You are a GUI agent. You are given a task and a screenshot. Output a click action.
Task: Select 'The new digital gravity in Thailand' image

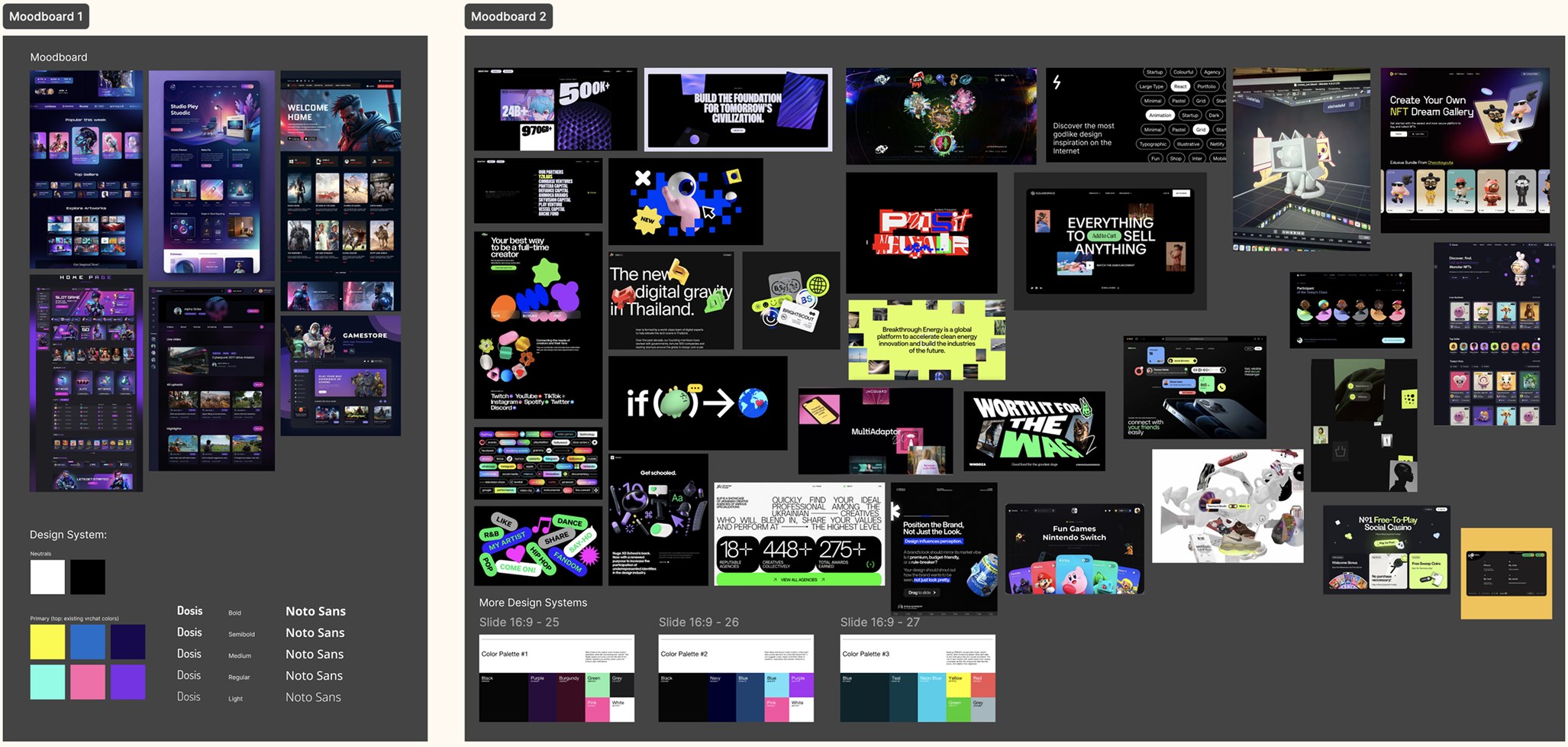pyautogui.click(x=671, y=300)
